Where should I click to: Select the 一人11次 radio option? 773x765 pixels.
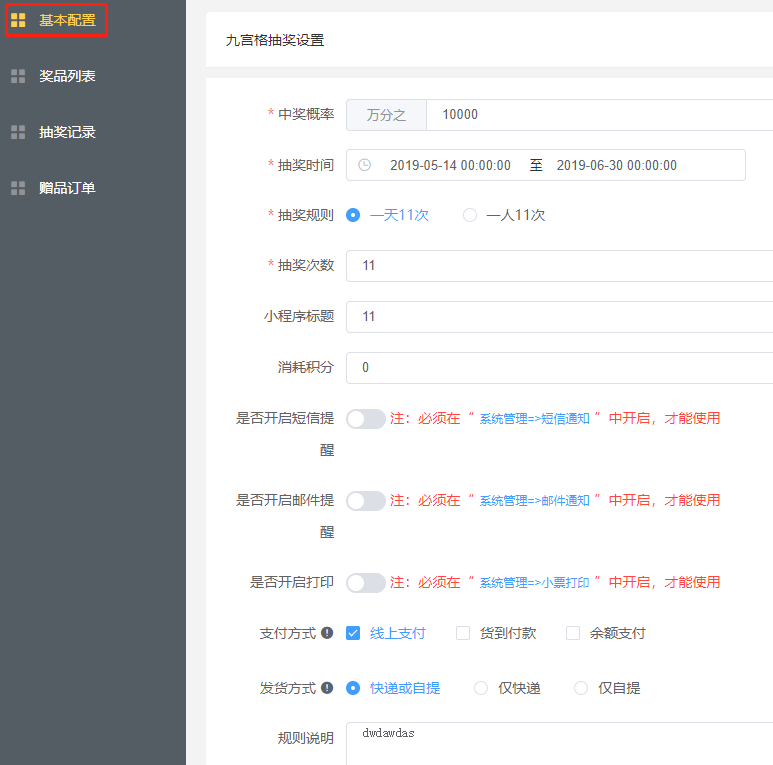click(x=470, y=215)
